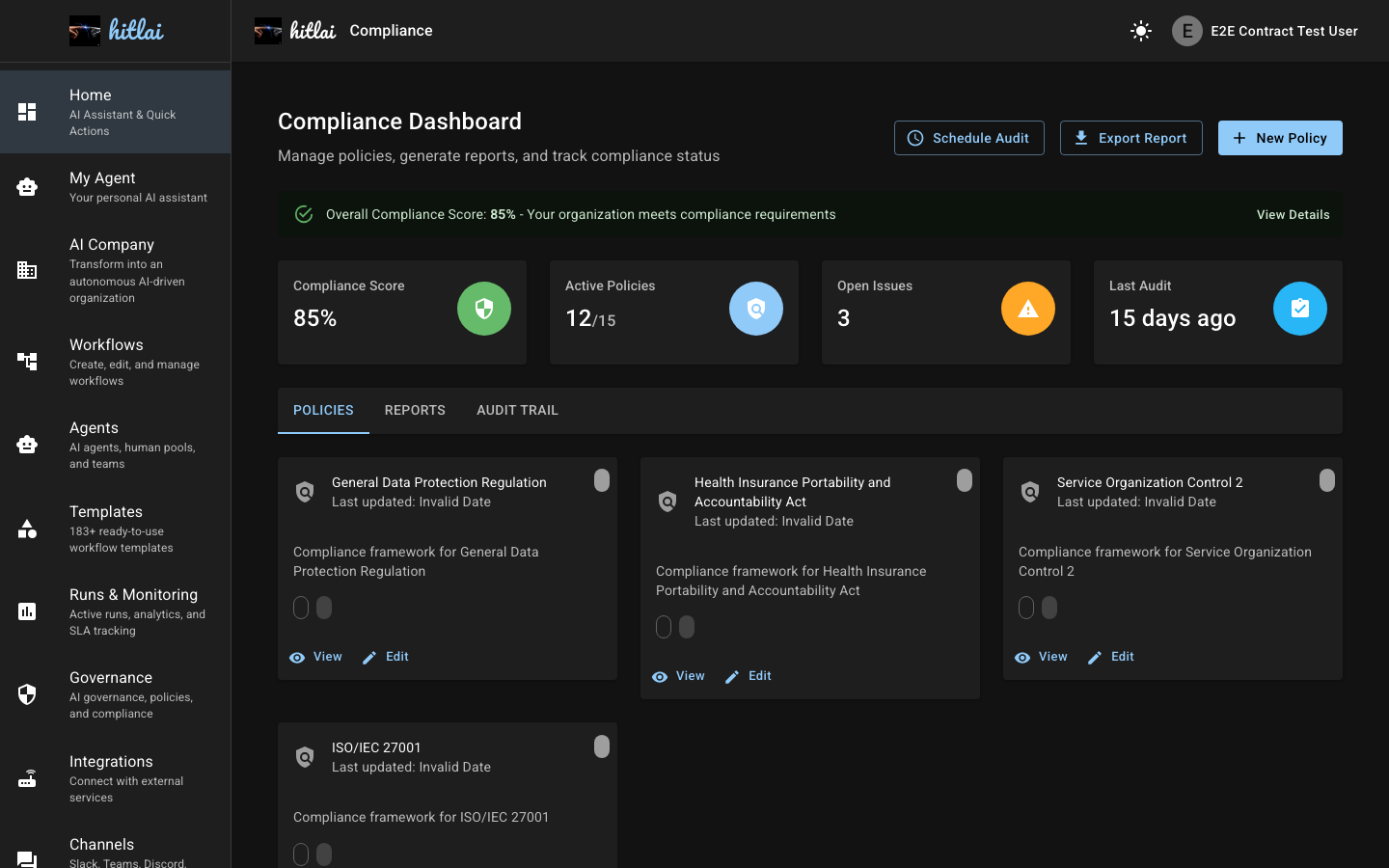Click the Templates sidebar icon
Viewport: 1389px width, 868px height.
click(x=27, y=528)
